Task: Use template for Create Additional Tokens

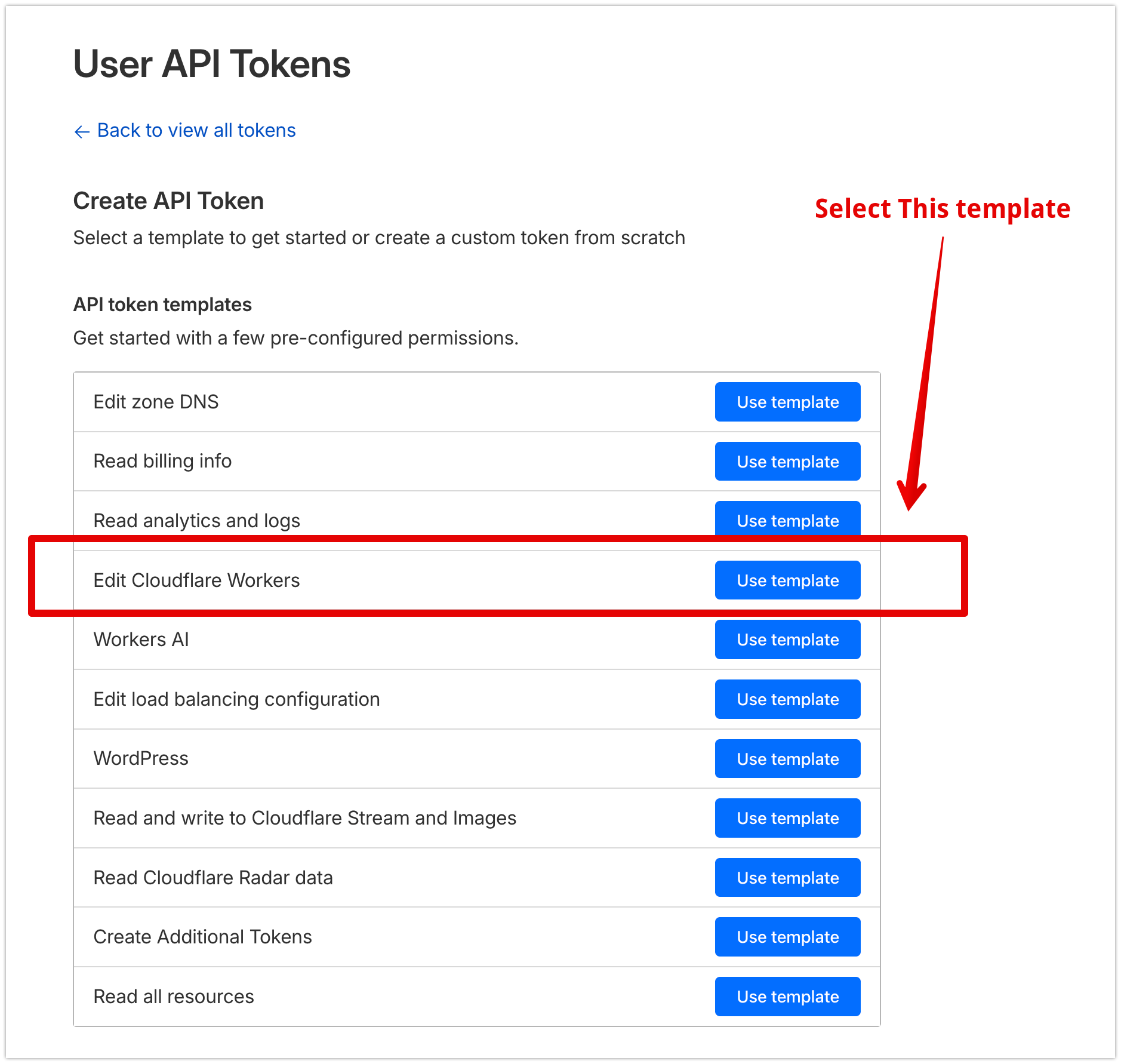Action: click(787, 937)
